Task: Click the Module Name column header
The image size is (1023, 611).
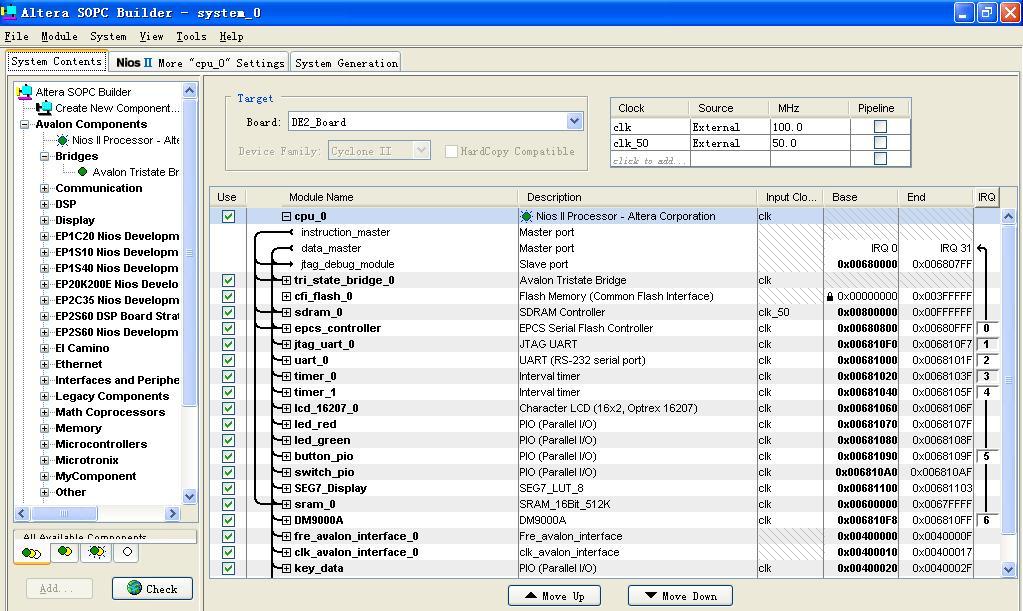Action: coord(321,197)
